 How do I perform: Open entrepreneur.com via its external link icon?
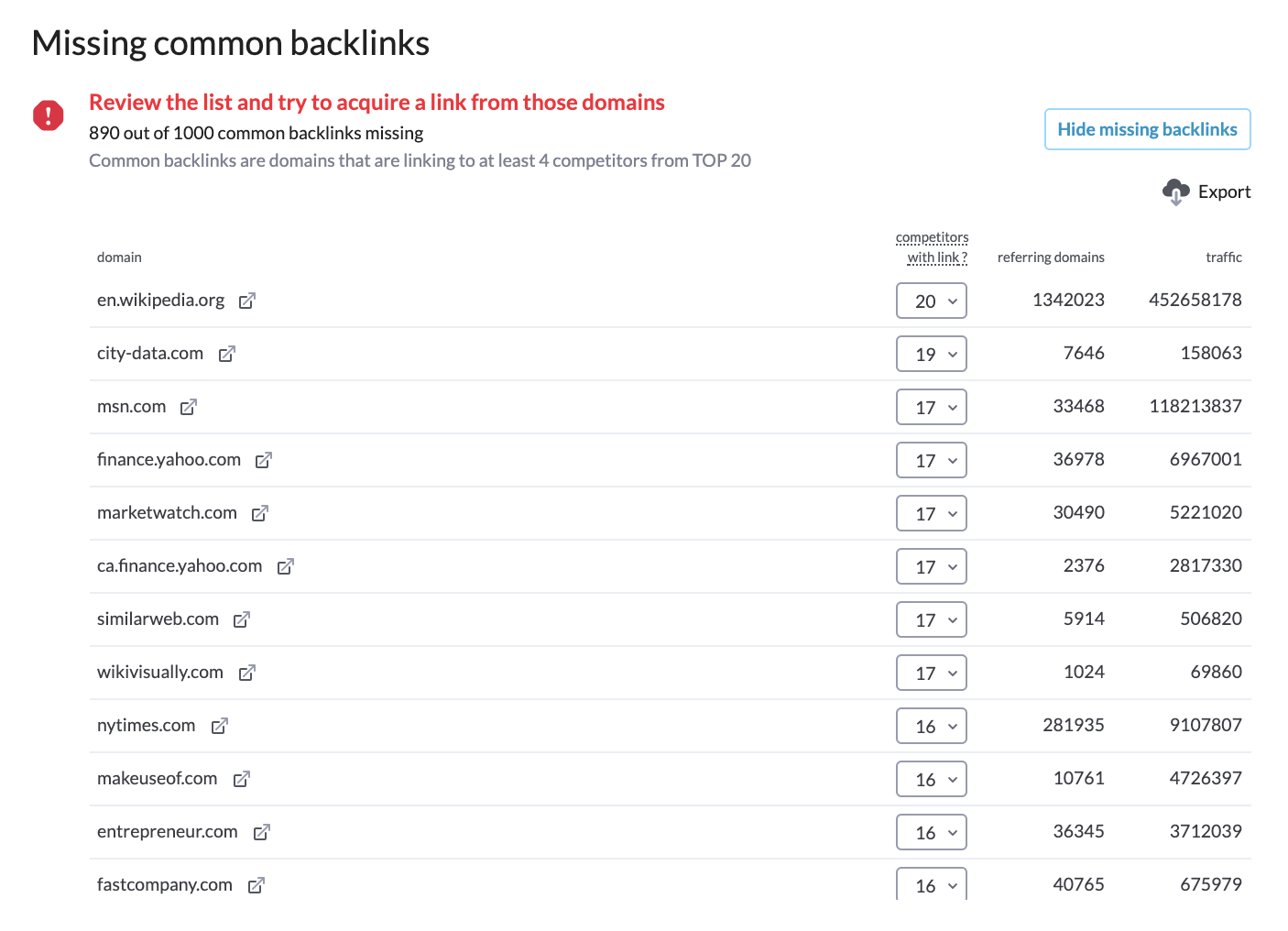pyautogui.click(x=261, y=832)
